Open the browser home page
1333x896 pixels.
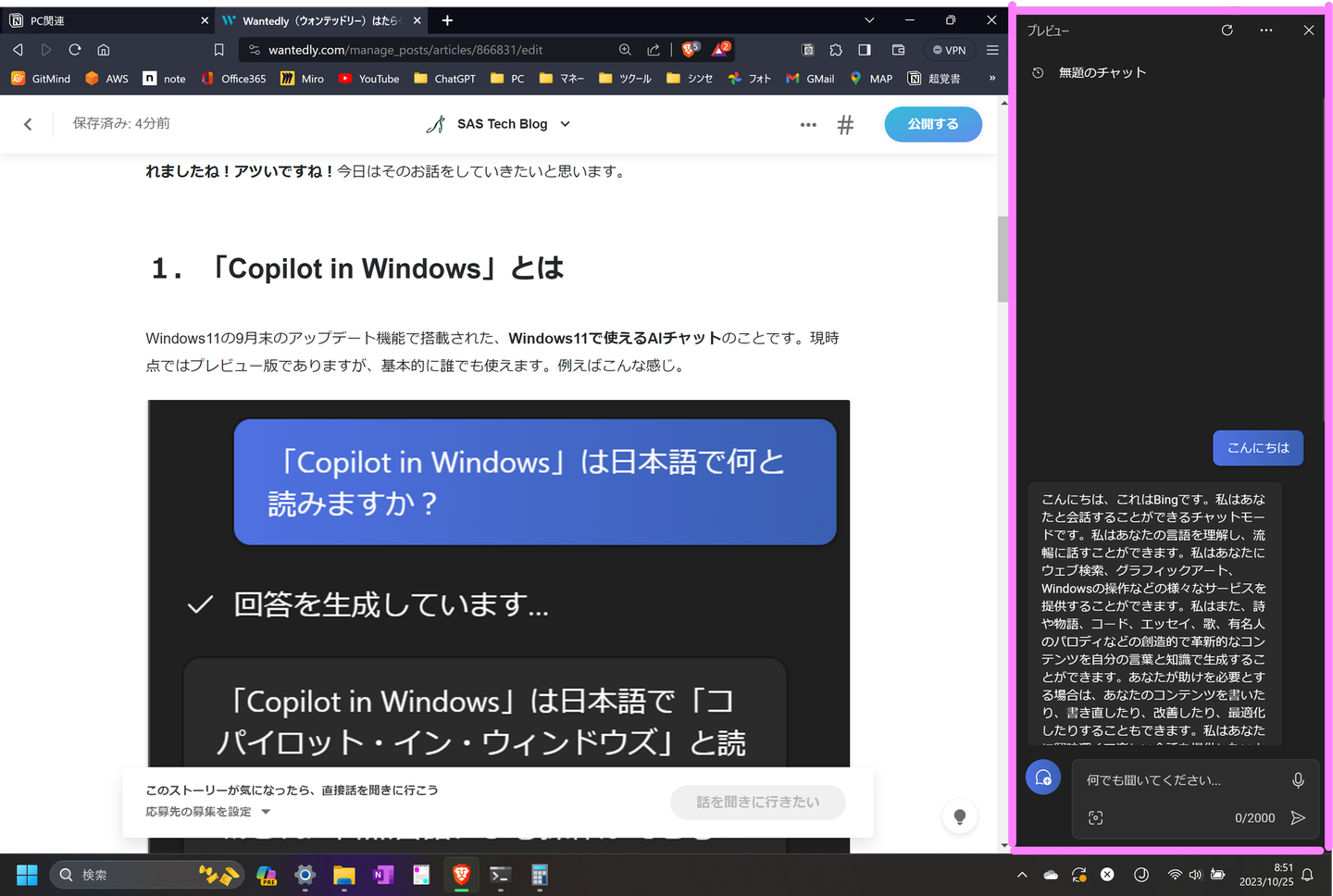pos(104,50)
